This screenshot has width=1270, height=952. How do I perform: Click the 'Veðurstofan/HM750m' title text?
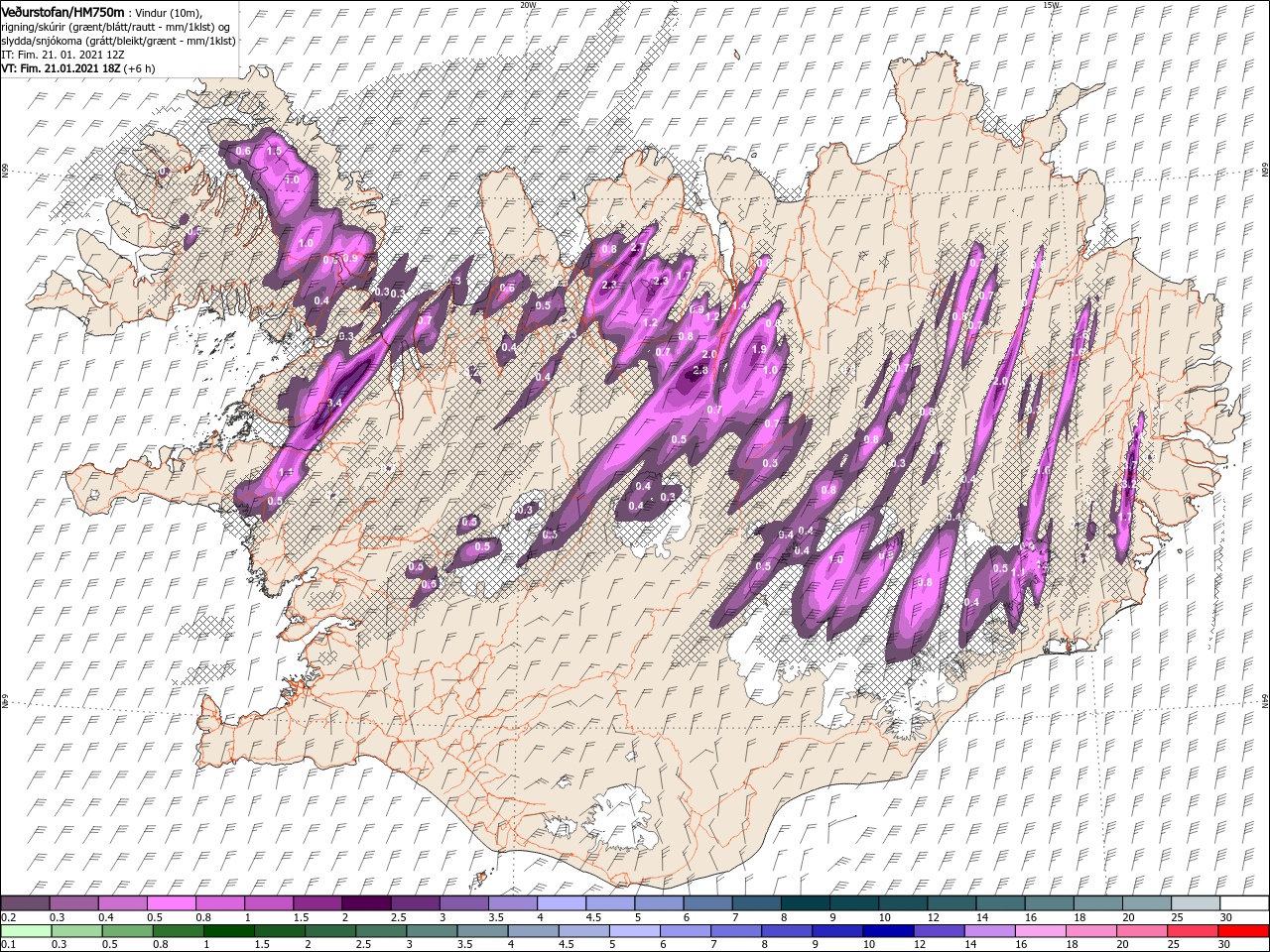click(63, 11)
